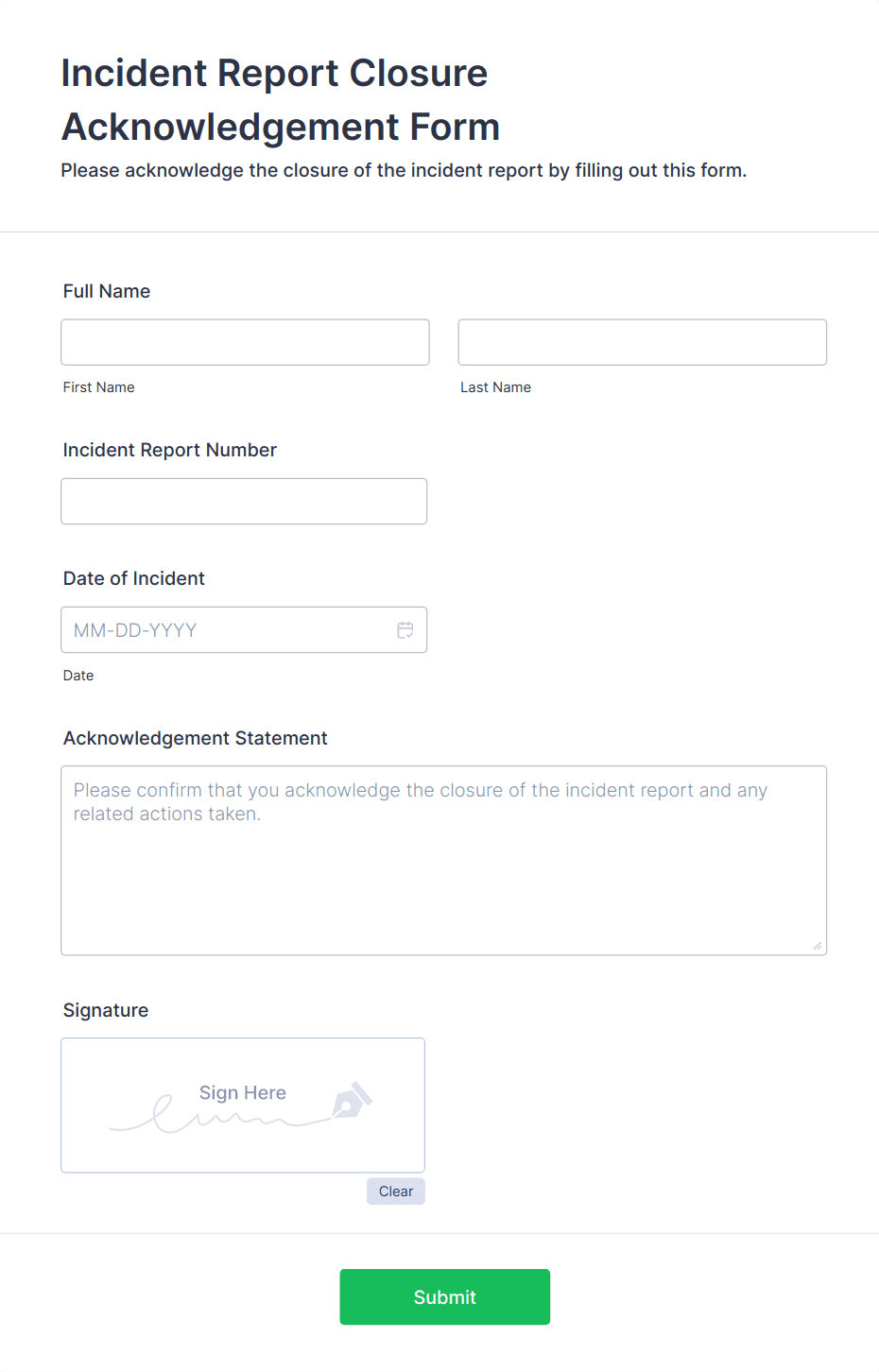This screenshot has width=879, height=1372.
Task: Click the Acknowledgement Statement heading
Action: (195, 738)
